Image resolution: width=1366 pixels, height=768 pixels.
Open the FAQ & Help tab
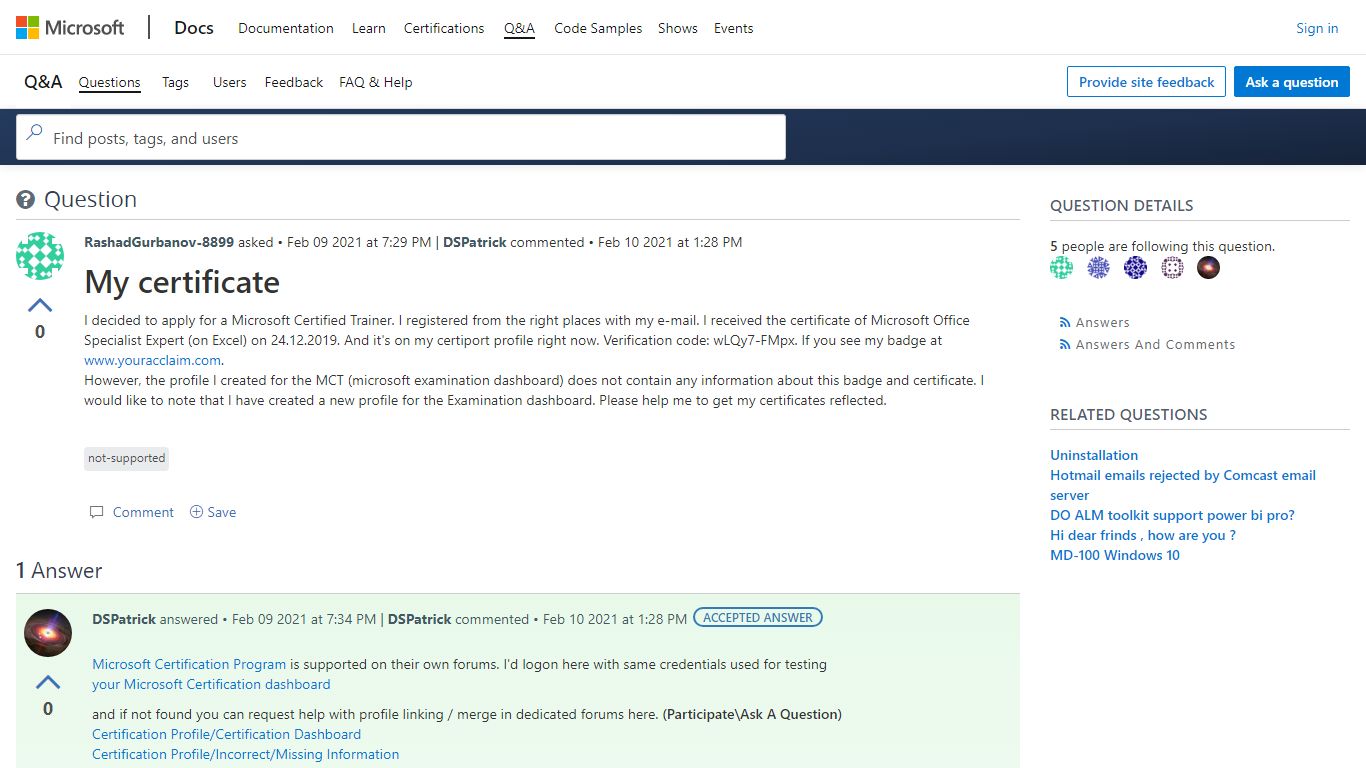point(376,82)
